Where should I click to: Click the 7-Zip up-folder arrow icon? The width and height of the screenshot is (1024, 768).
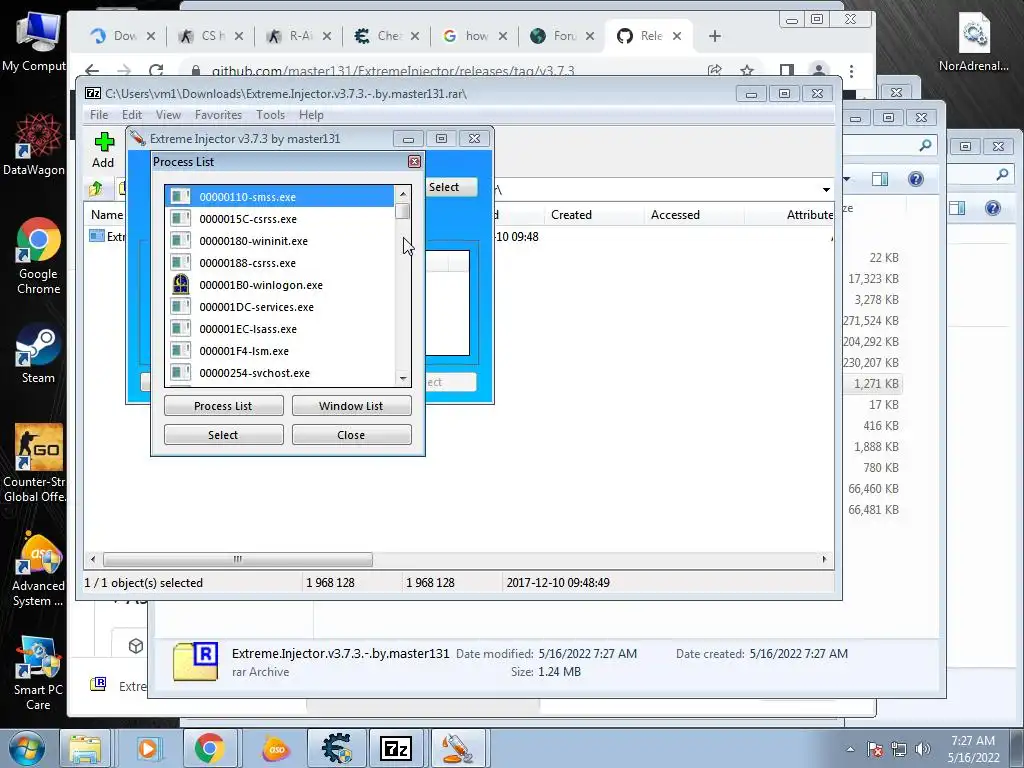(96, 189)
